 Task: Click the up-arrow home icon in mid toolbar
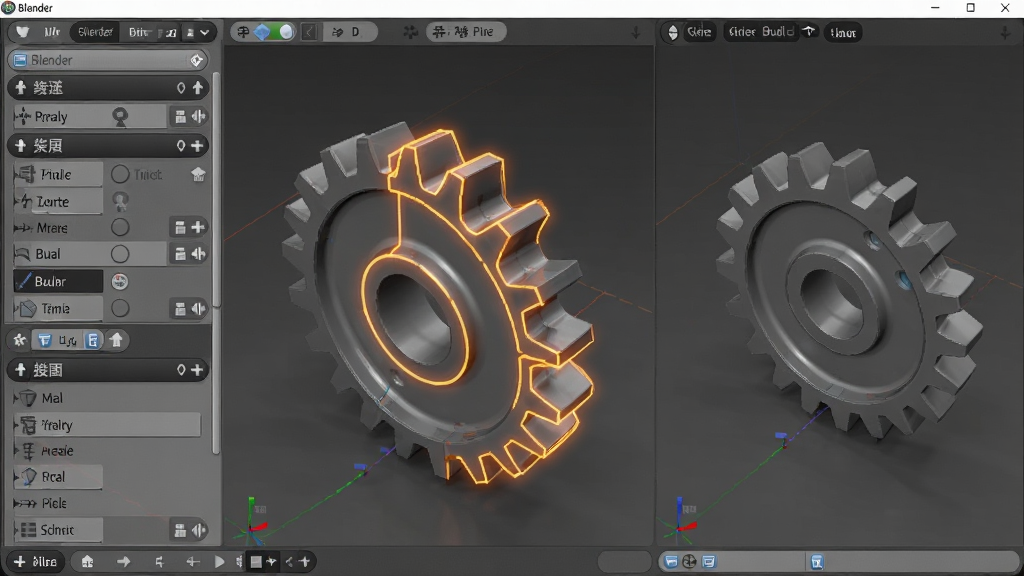(x=116, y=340)
